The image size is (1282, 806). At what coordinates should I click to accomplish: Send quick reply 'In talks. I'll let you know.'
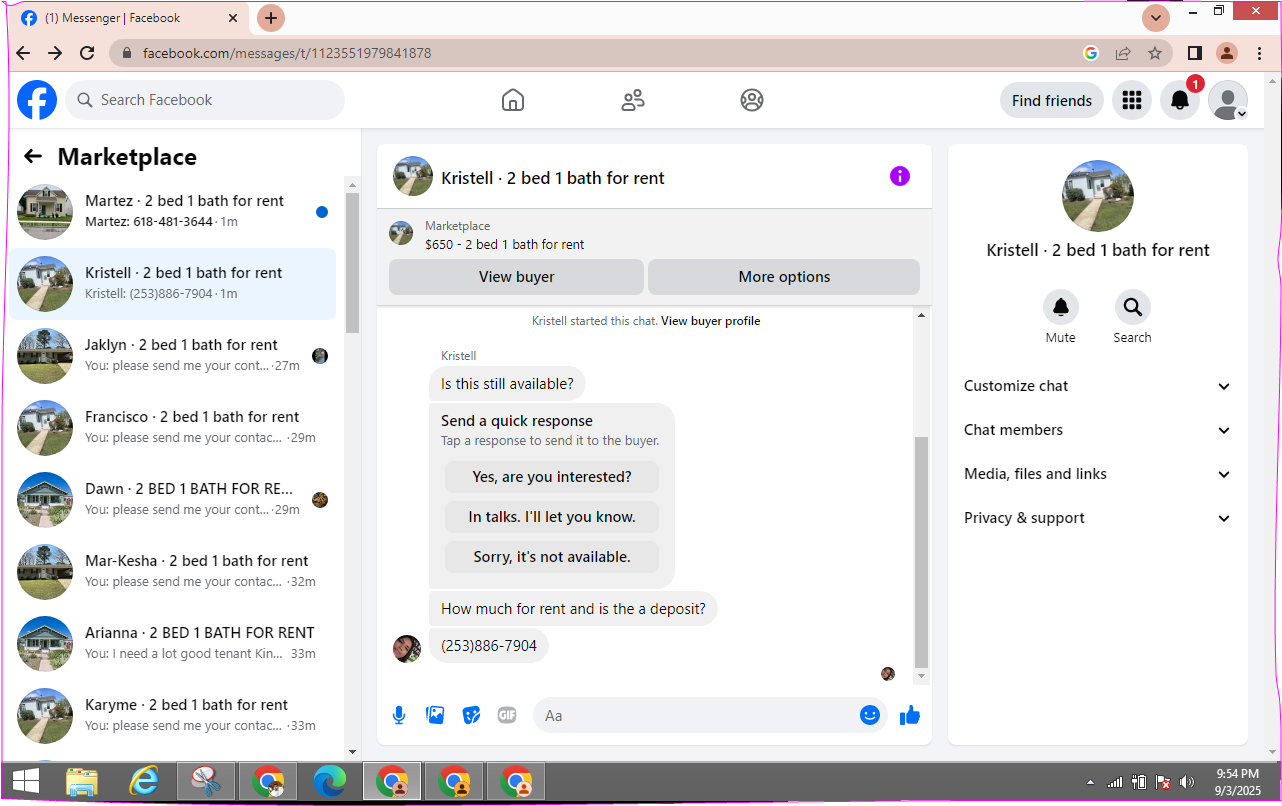pyautogui.click(x=552, y=517)
